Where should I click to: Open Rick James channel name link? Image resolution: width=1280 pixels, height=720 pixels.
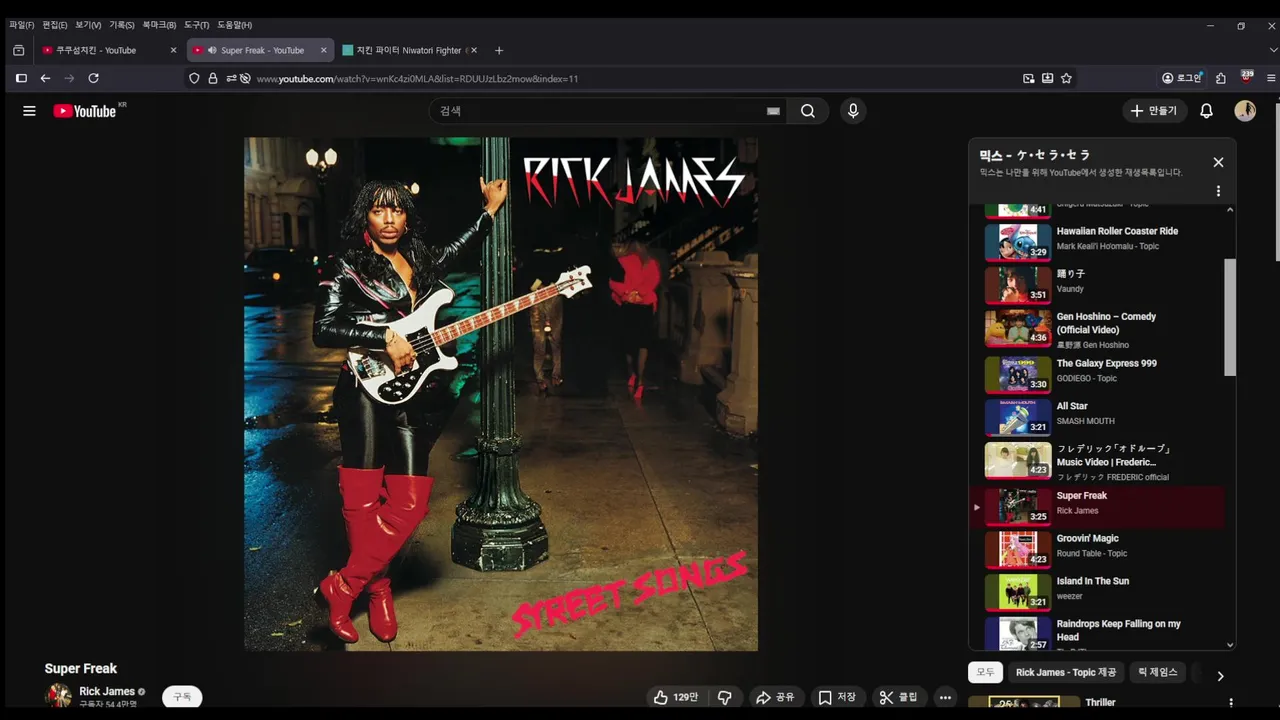tap(107, 691)
